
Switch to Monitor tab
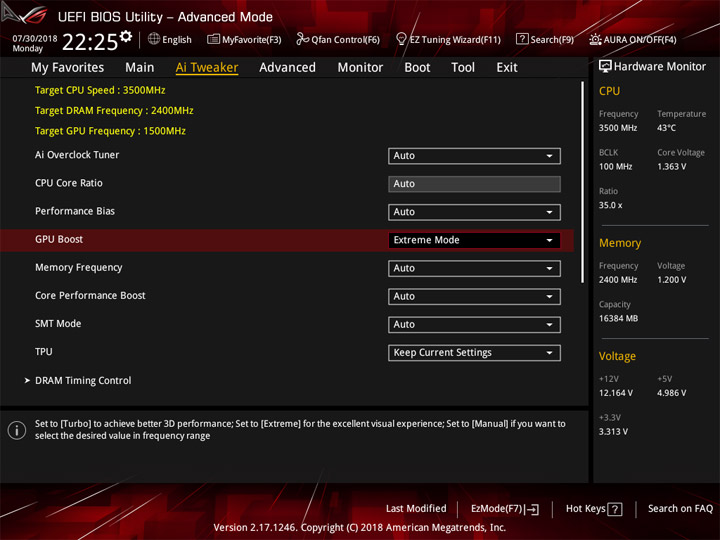tap(360, 68)
